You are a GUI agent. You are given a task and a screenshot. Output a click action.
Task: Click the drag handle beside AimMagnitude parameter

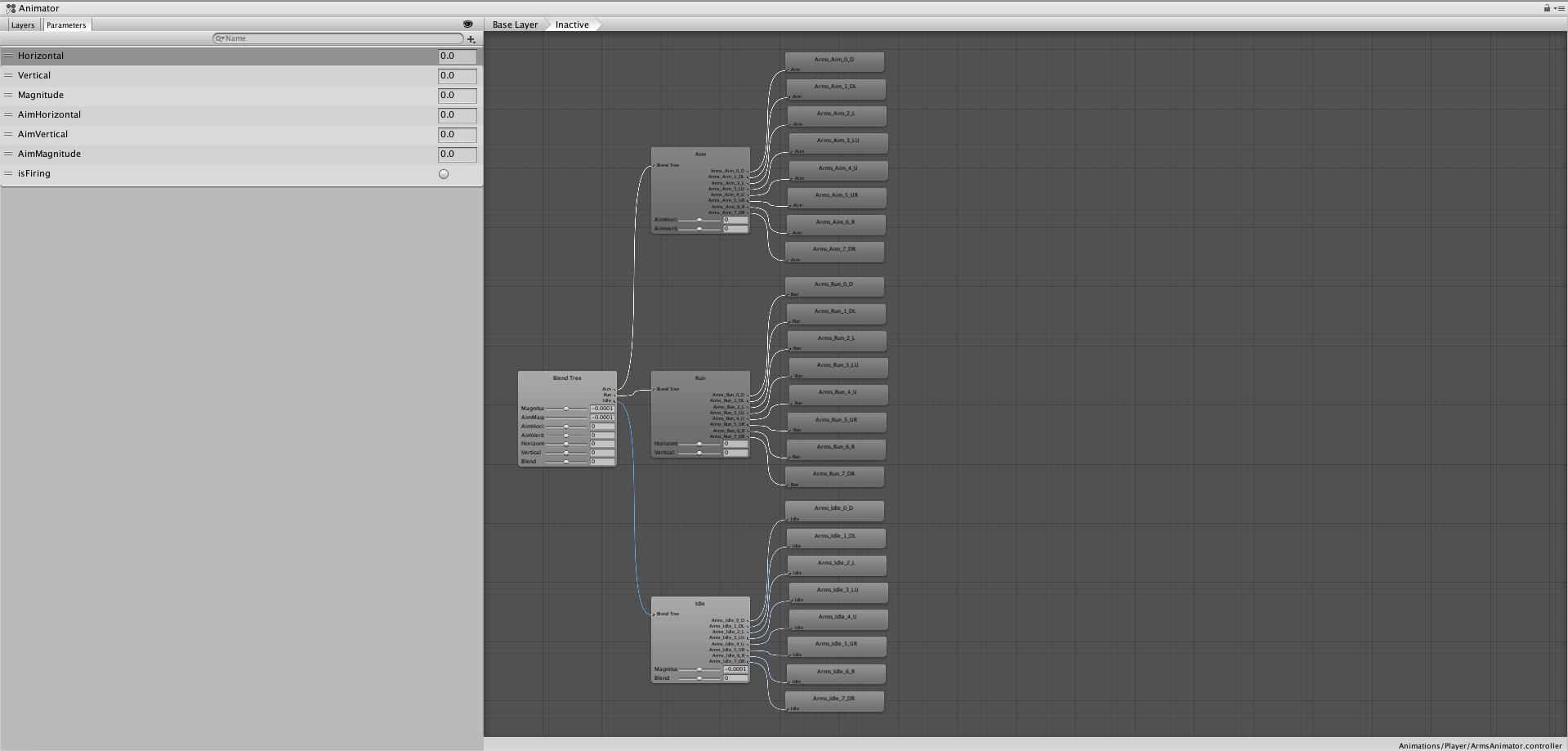(8, 154)
